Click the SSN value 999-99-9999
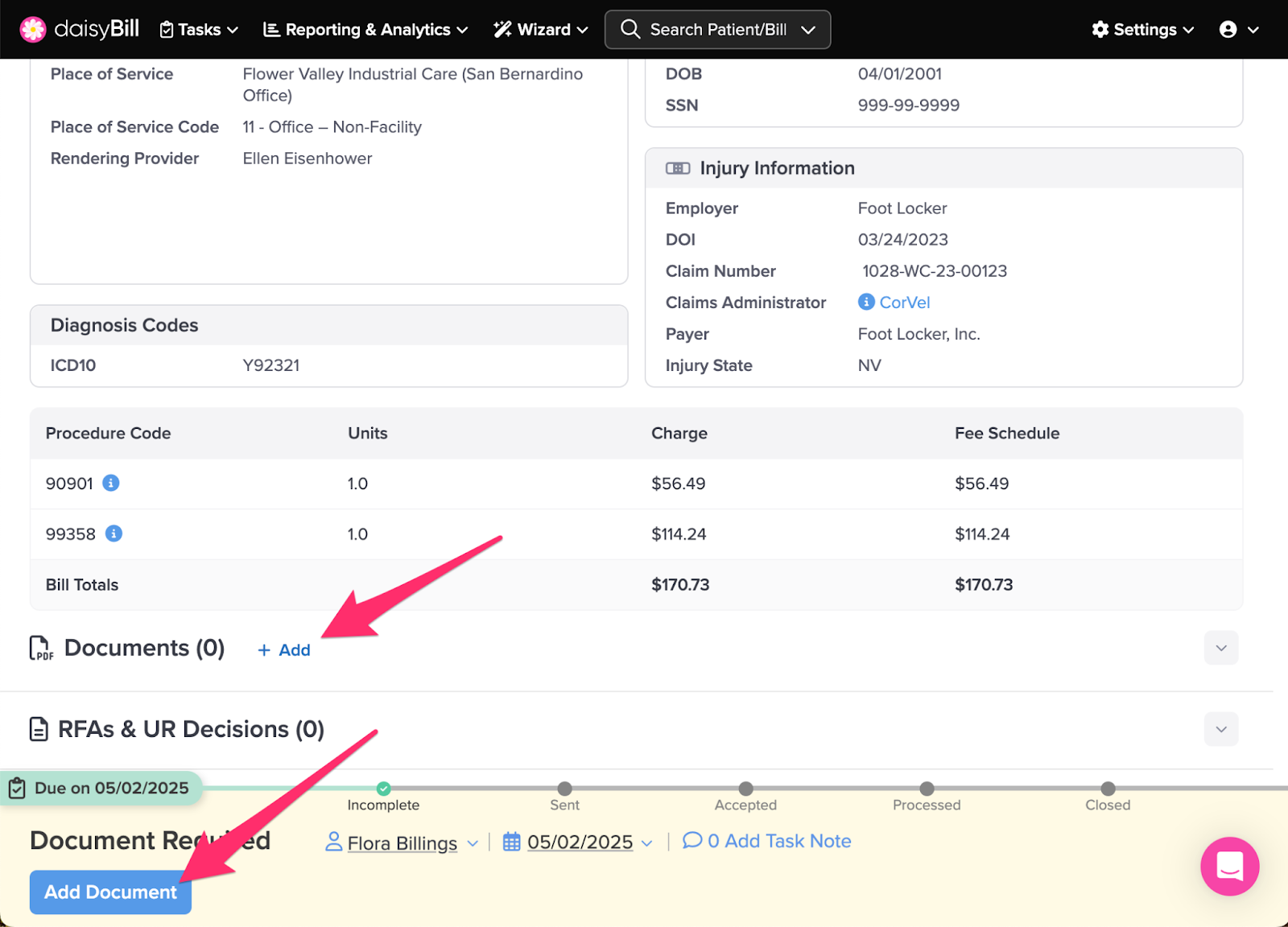Viewport: 1288px width, 927px height. 909,105
